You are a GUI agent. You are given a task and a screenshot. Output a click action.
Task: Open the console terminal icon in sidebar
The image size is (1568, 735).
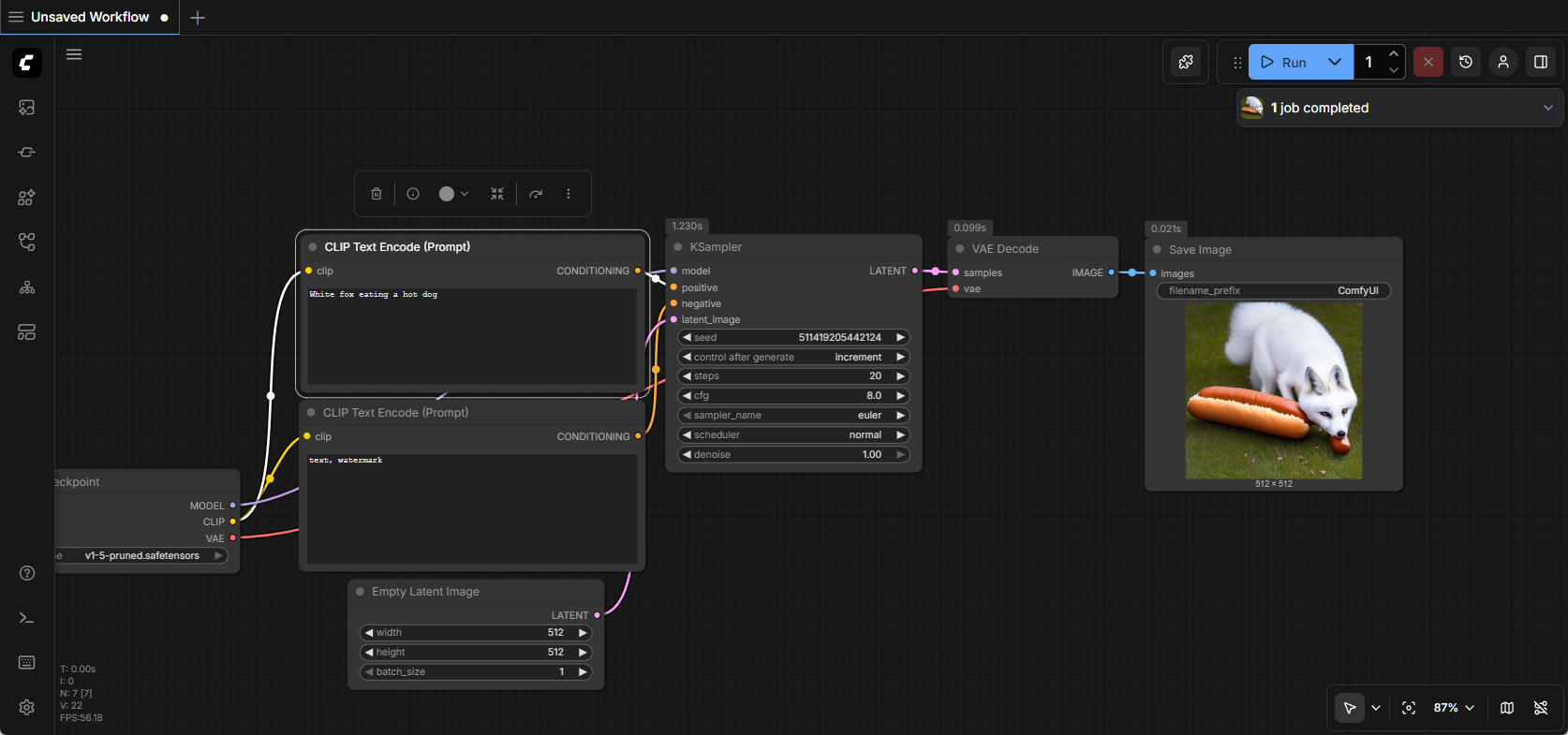27,618
